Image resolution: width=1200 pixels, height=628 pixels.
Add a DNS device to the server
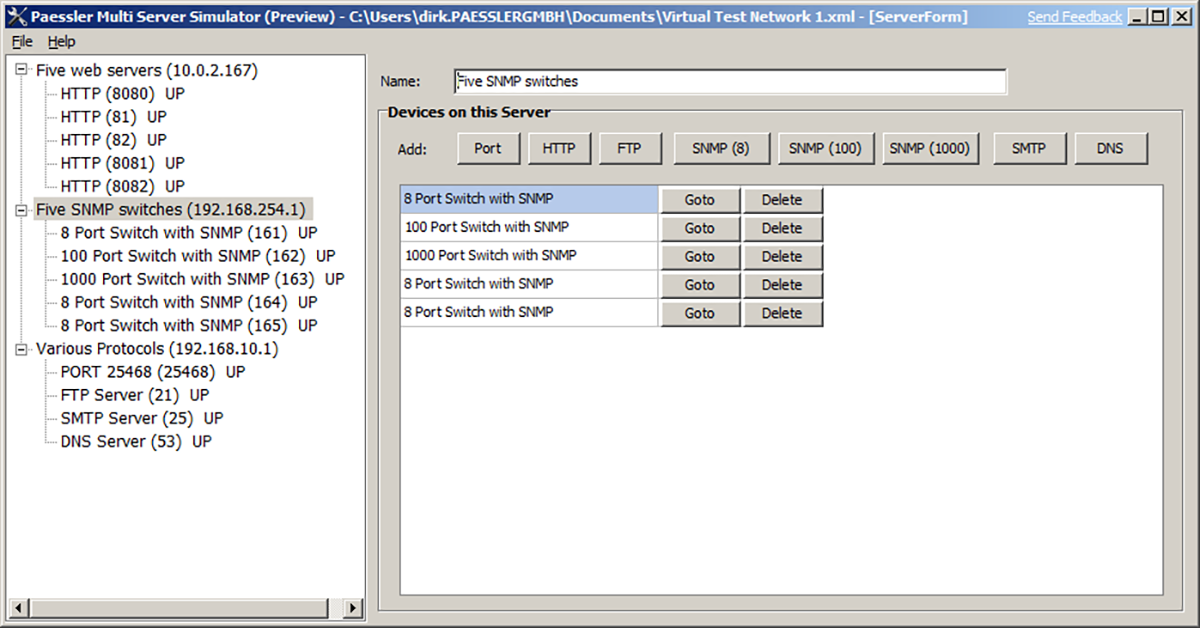(x=1110, y=149)
